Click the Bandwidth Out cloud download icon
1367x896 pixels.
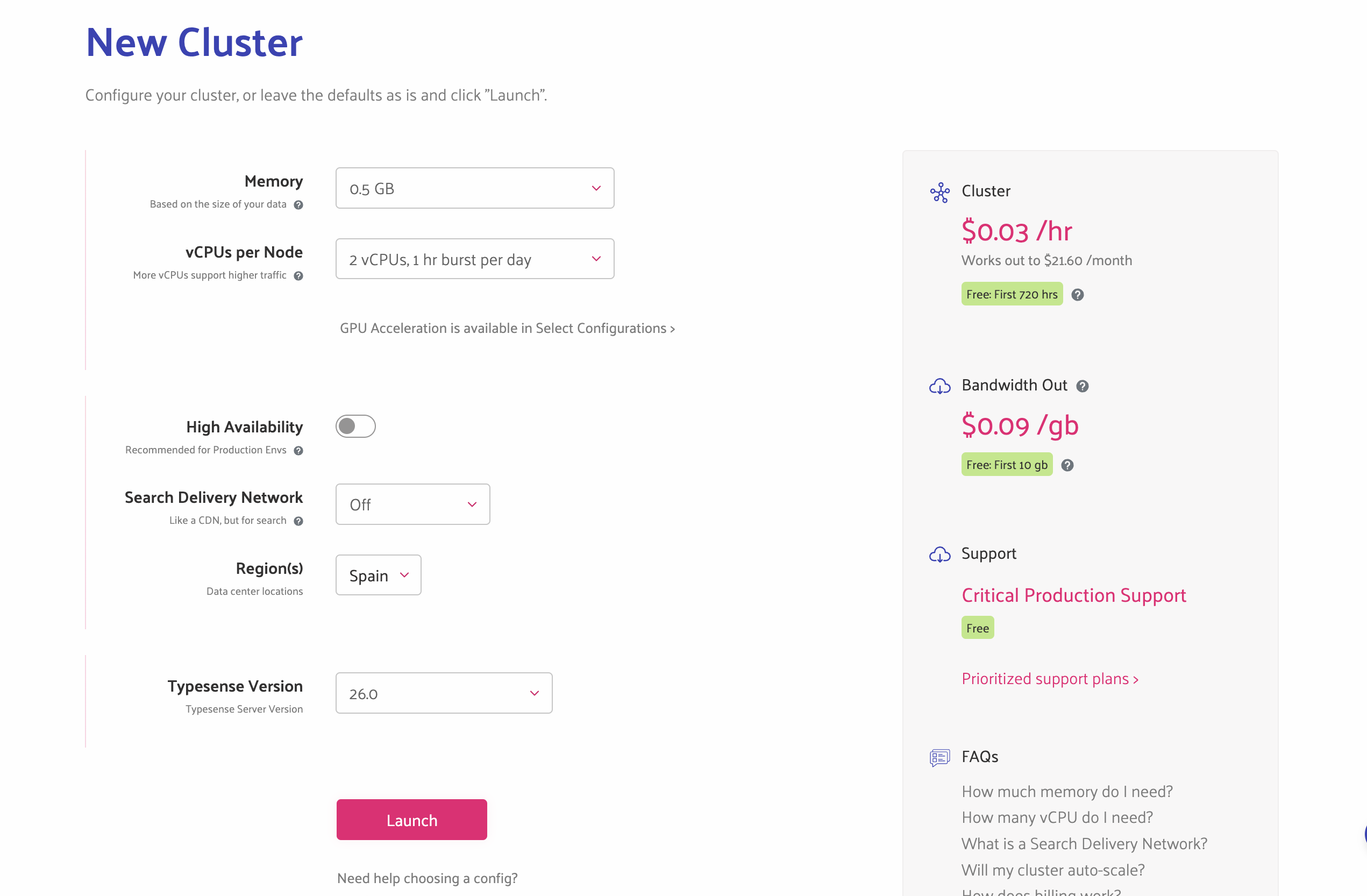click(939, 386)
